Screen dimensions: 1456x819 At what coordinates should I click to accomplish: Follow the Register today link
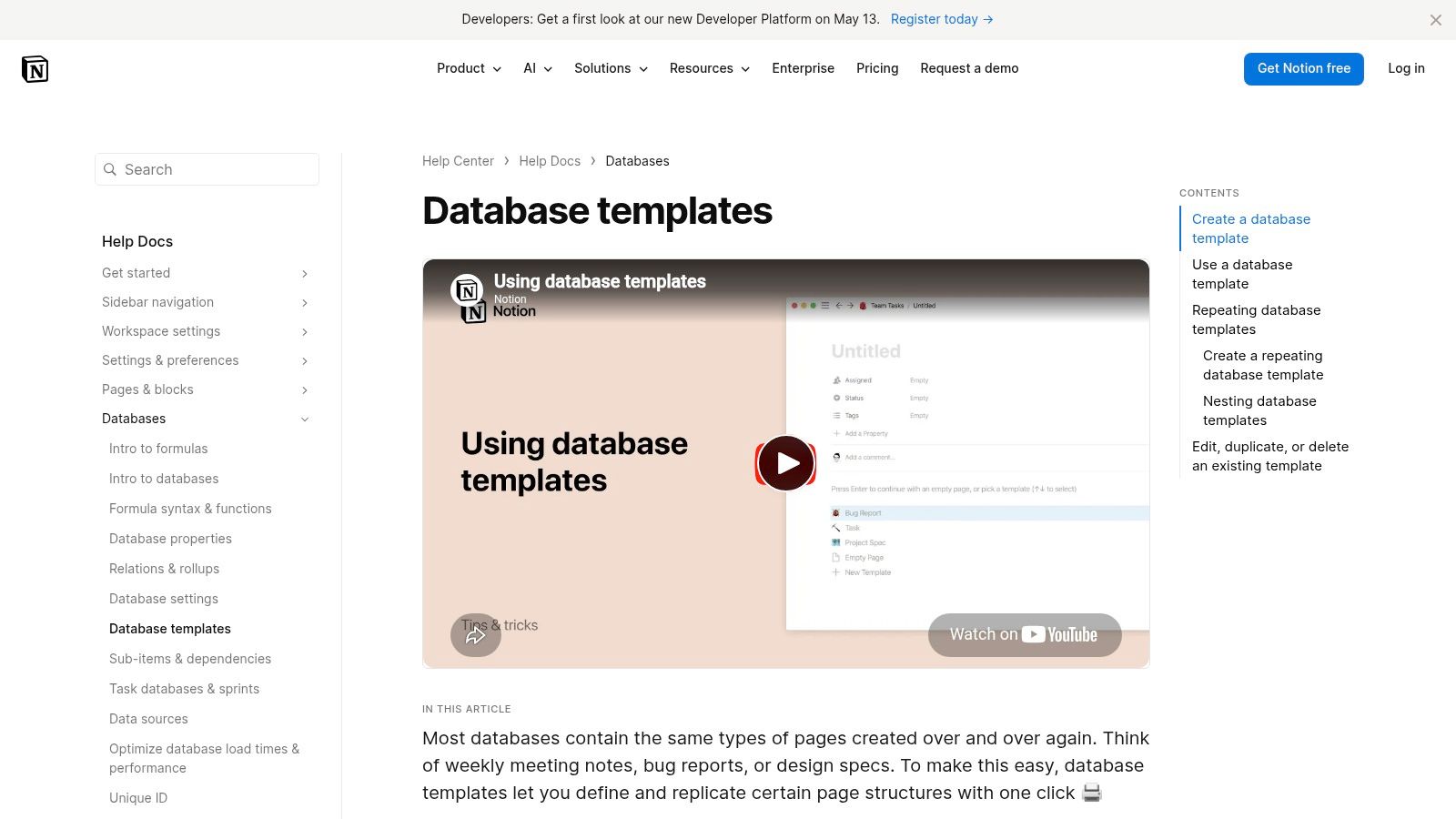coord(942,19)
